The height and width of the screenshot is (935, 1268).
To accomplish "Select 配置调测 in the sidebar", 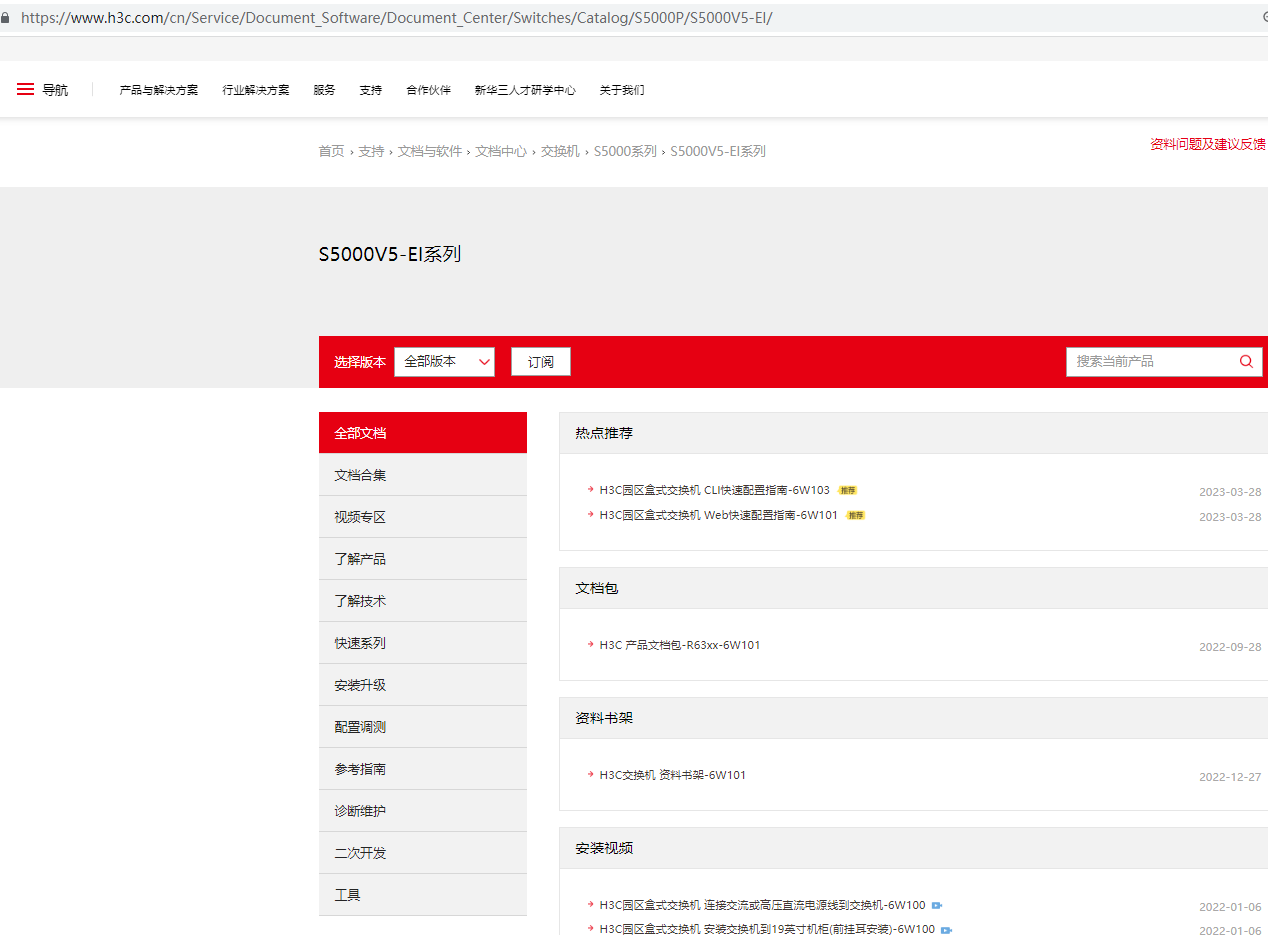I will (x=423, y=727).
